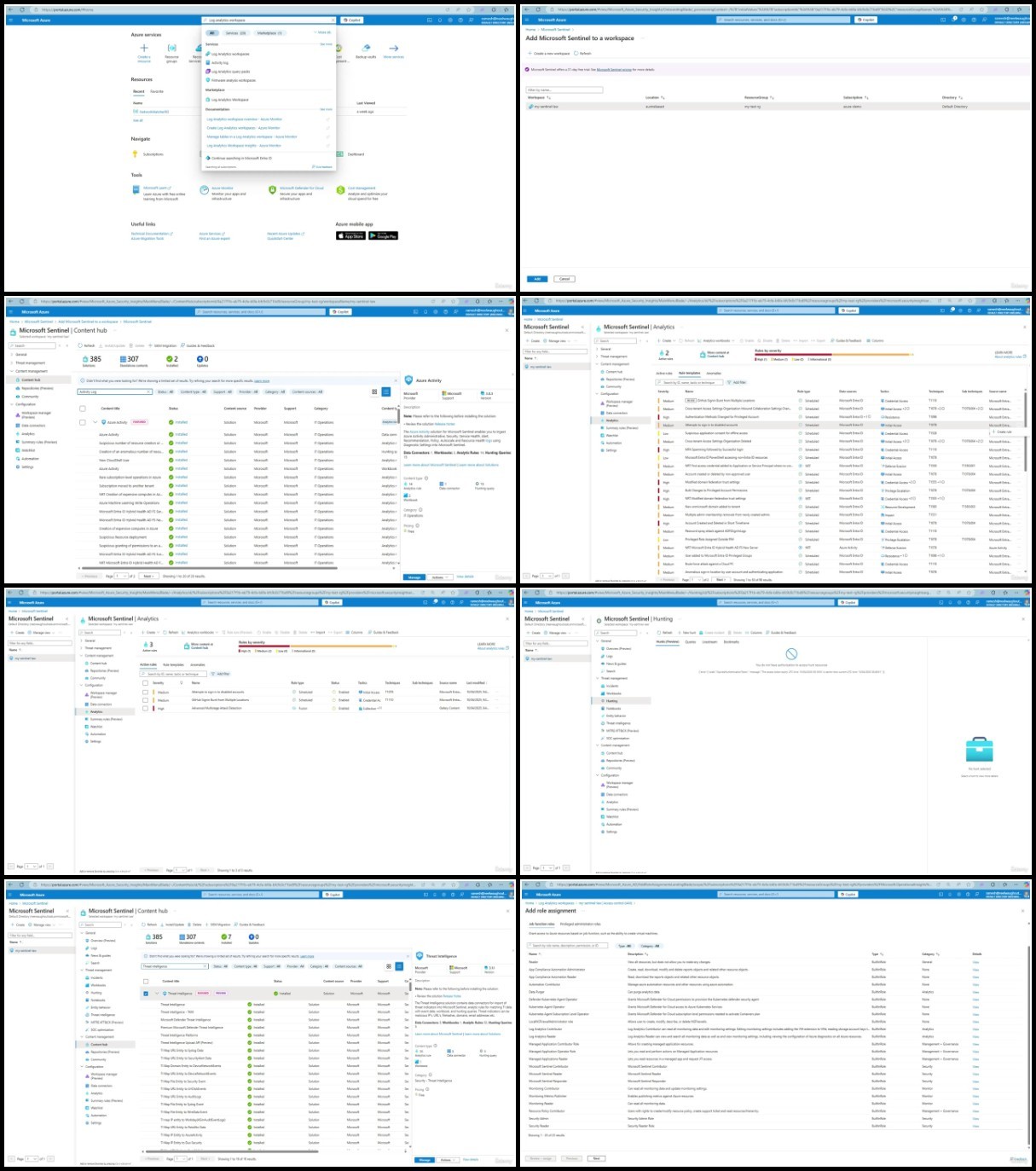Switch to Rule templates tab in Active rules panel
This screenshot has height=1171, width=1036.
click(x=173, y=665)
